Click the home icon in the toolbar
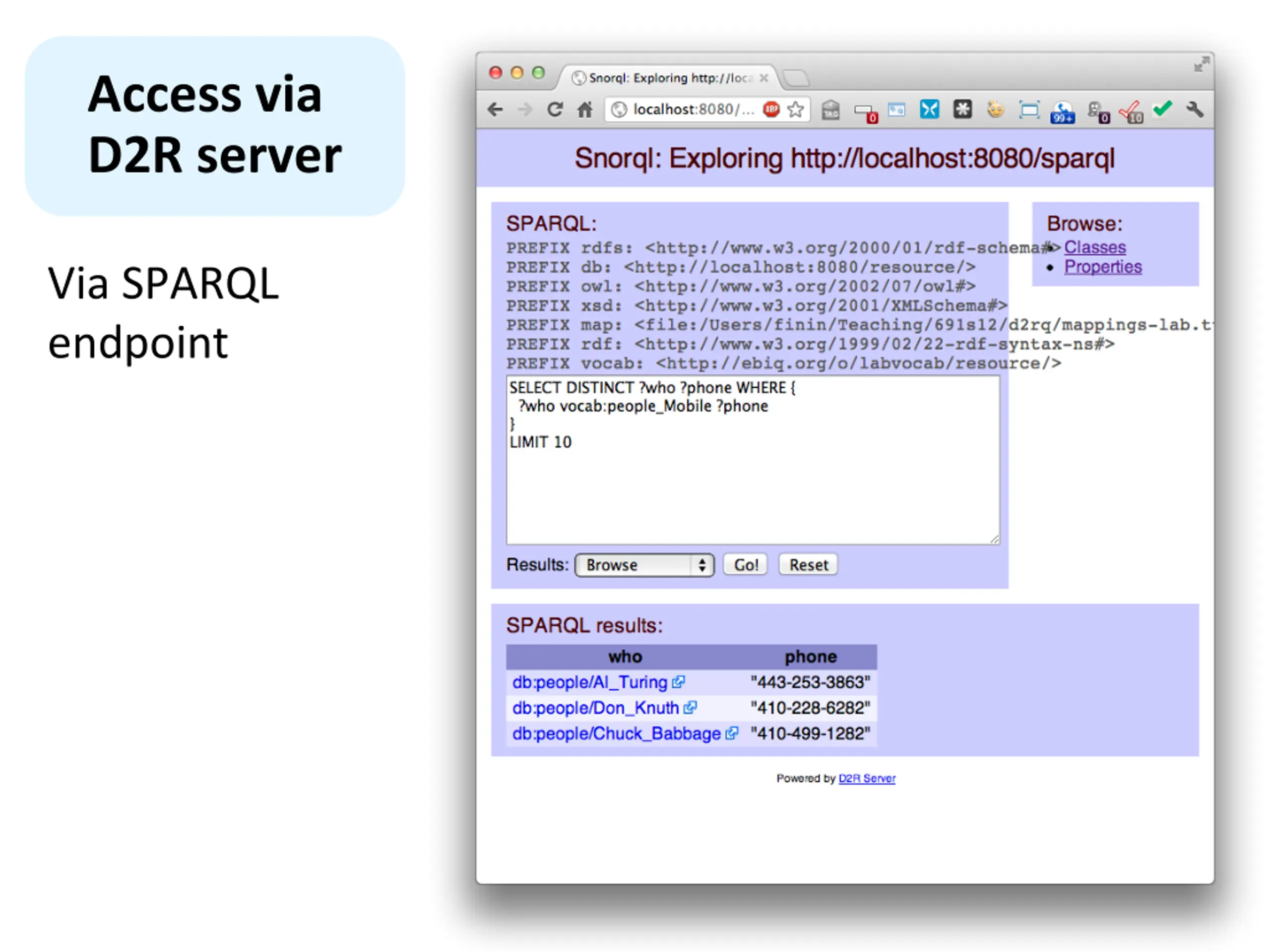This screenshot has height=952, width=1270. [x=584, y=110]
